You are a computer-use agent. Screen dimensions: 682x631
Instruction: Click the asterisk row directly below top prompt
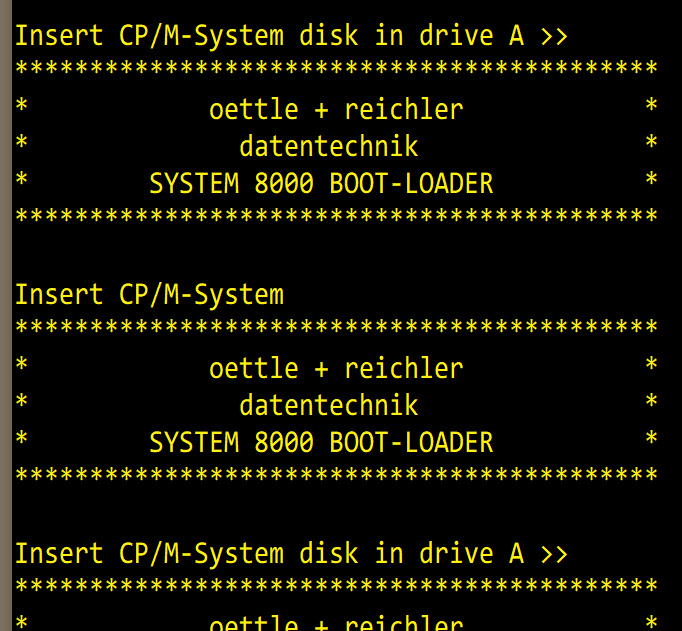tap(336, 70)
